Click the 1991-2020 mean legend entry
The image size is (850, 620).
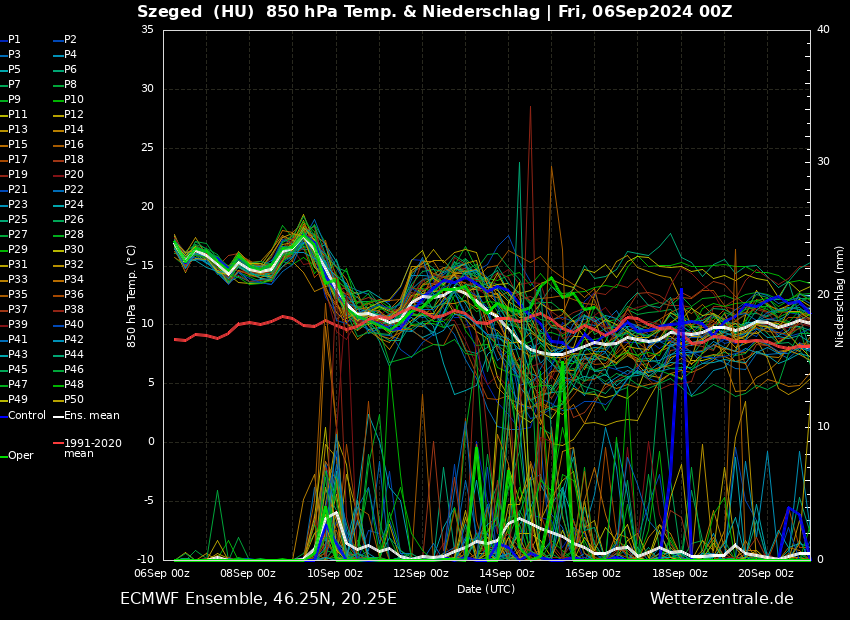[x=92, y=448]
